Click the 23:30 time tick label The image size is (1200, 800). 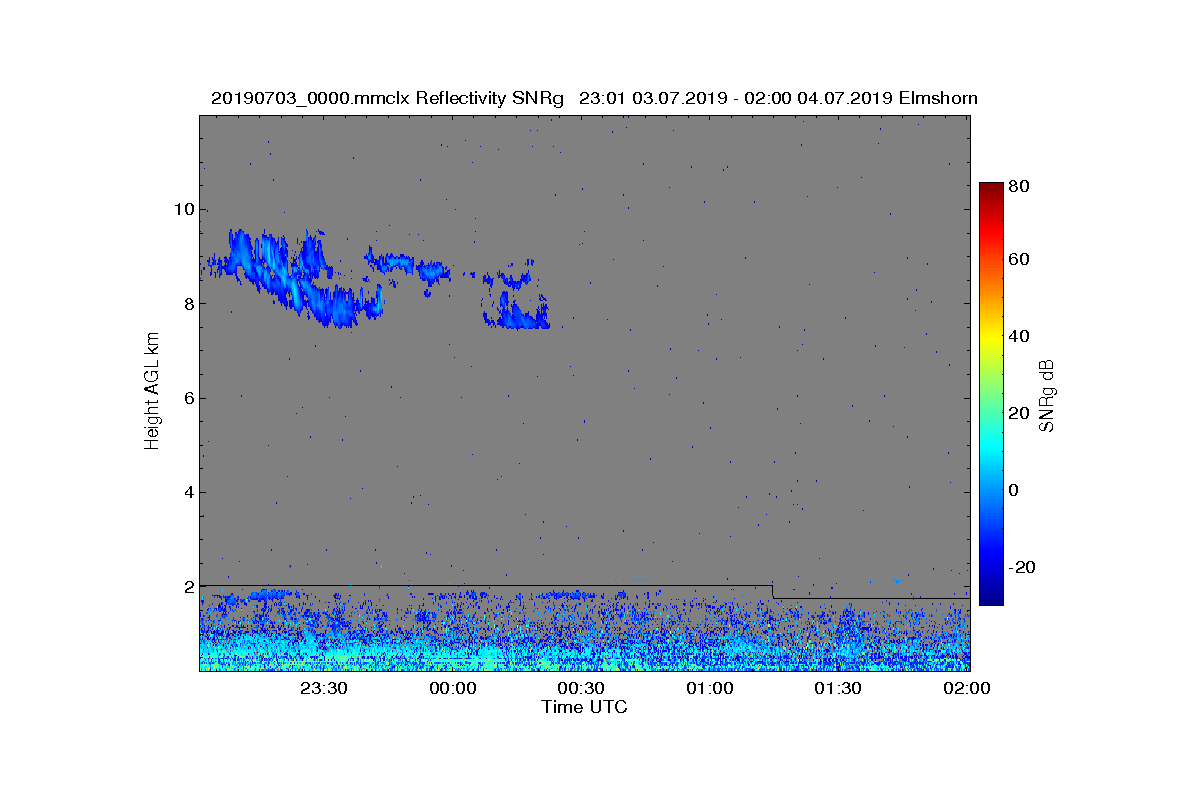coord(324,688)
